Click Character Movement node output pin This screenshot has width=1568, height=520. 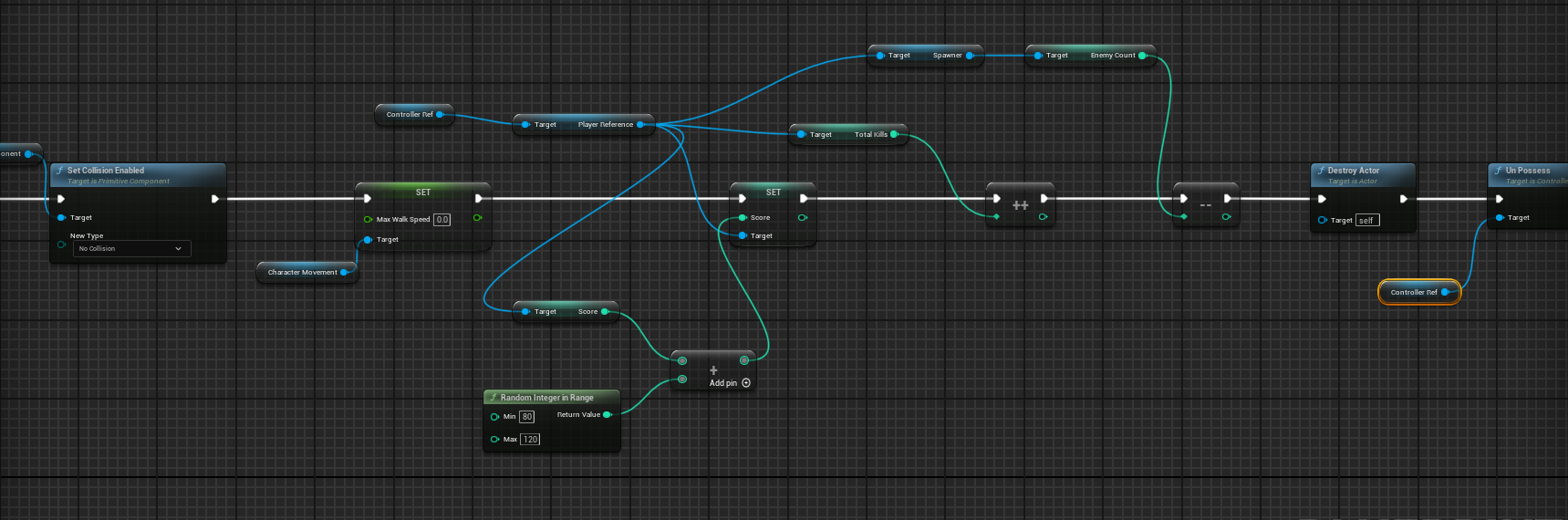(344, 272)
